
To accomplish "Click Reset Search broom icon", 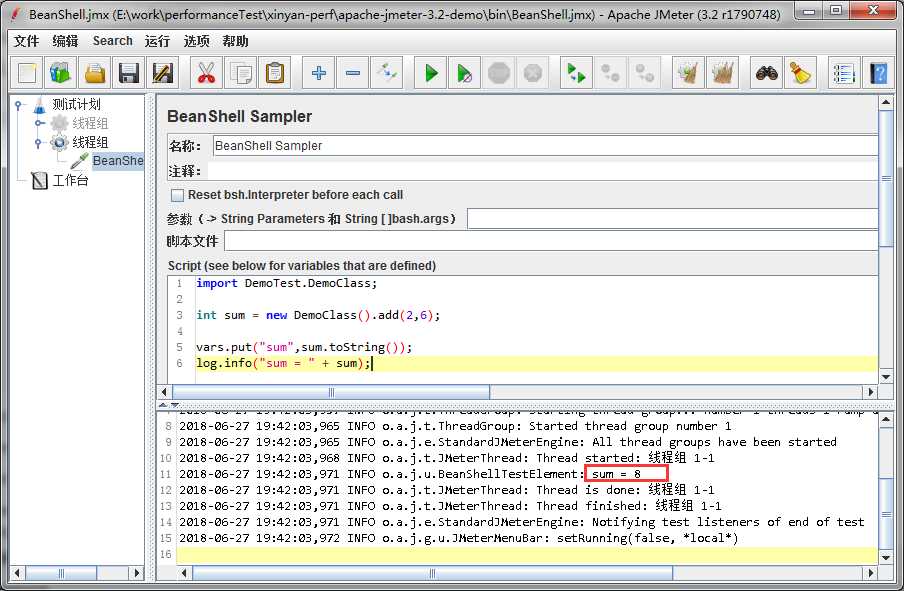I will pyautogui.click(x=800, y=73).
